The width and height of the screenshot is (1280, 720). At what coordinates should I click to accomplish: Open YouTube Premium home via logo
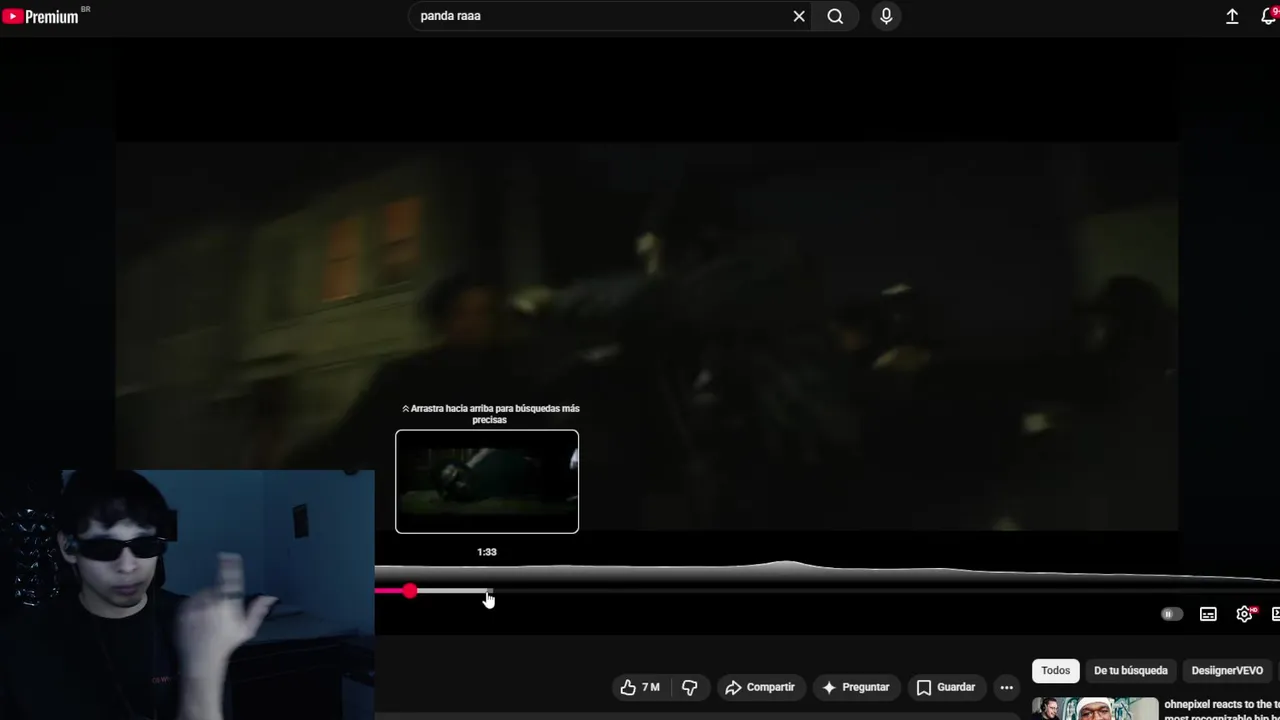[41, 16]
